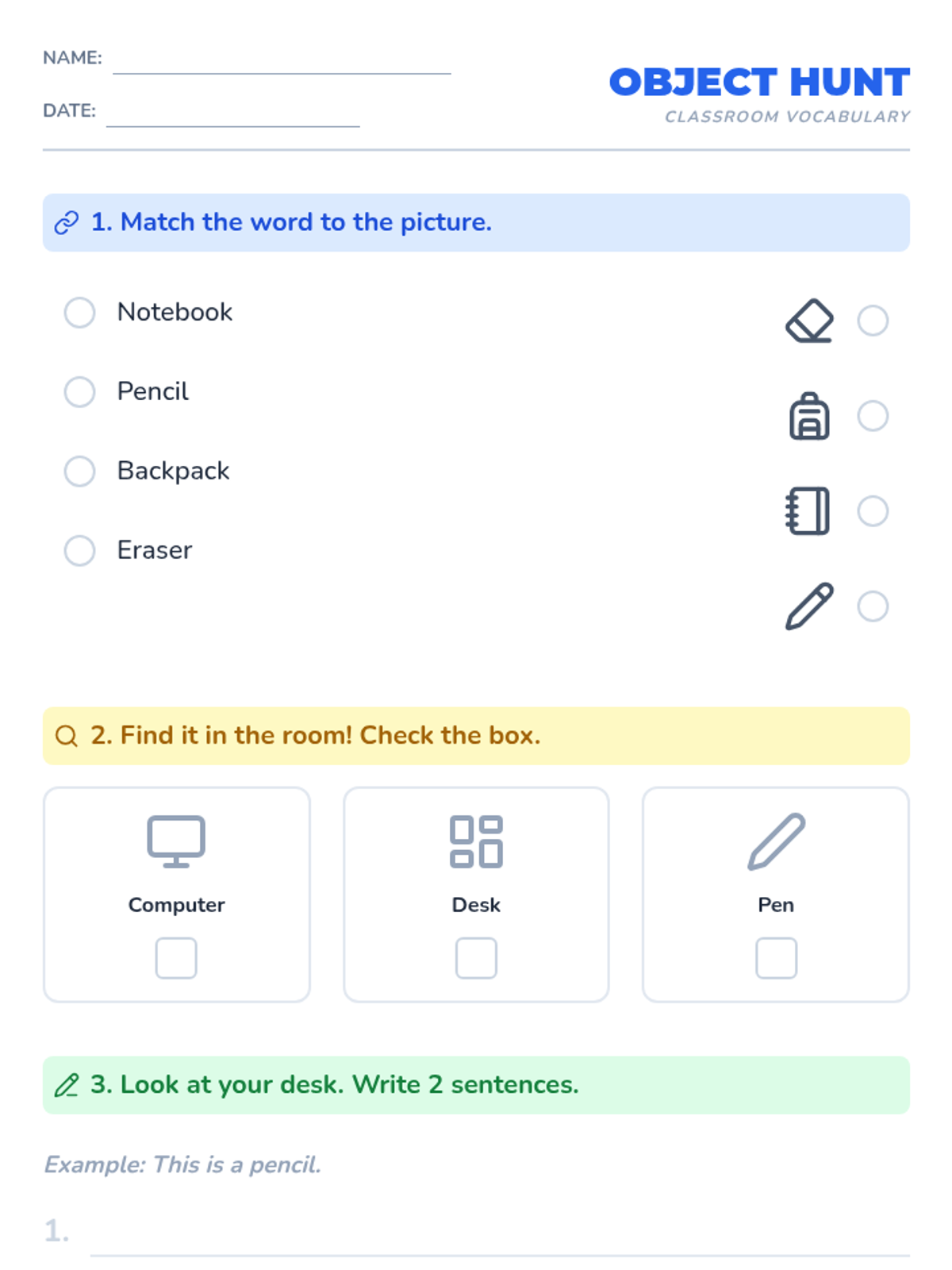Select the circle next to Pencil
The image size is (952, 1270).
pyautogui.click(x=79, y=392)
